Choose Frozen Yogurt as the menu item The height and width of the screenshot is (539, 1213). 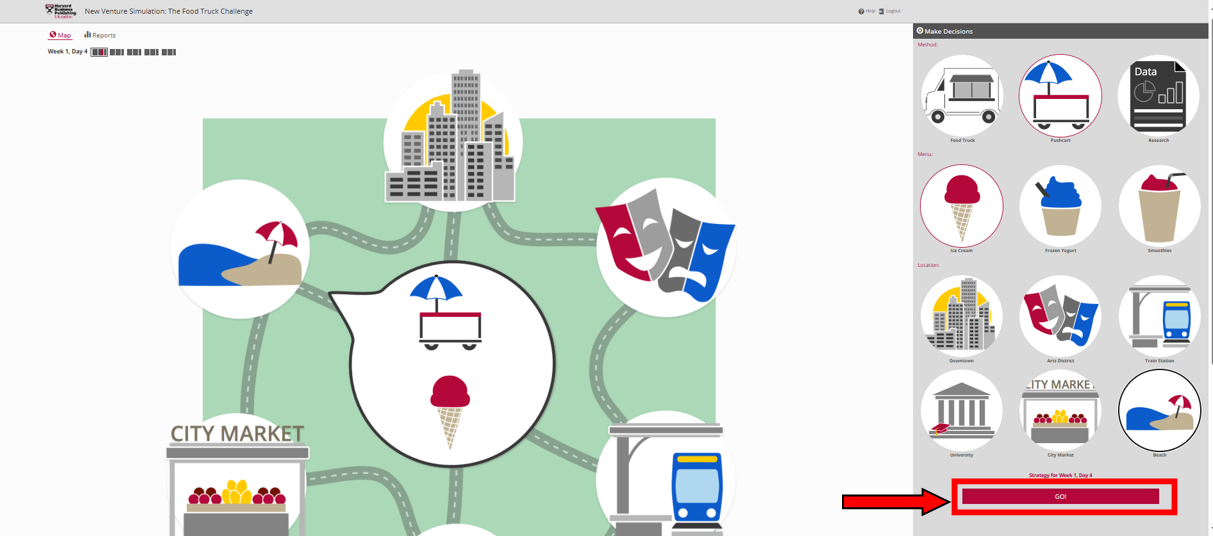(x=1060, y=206)
